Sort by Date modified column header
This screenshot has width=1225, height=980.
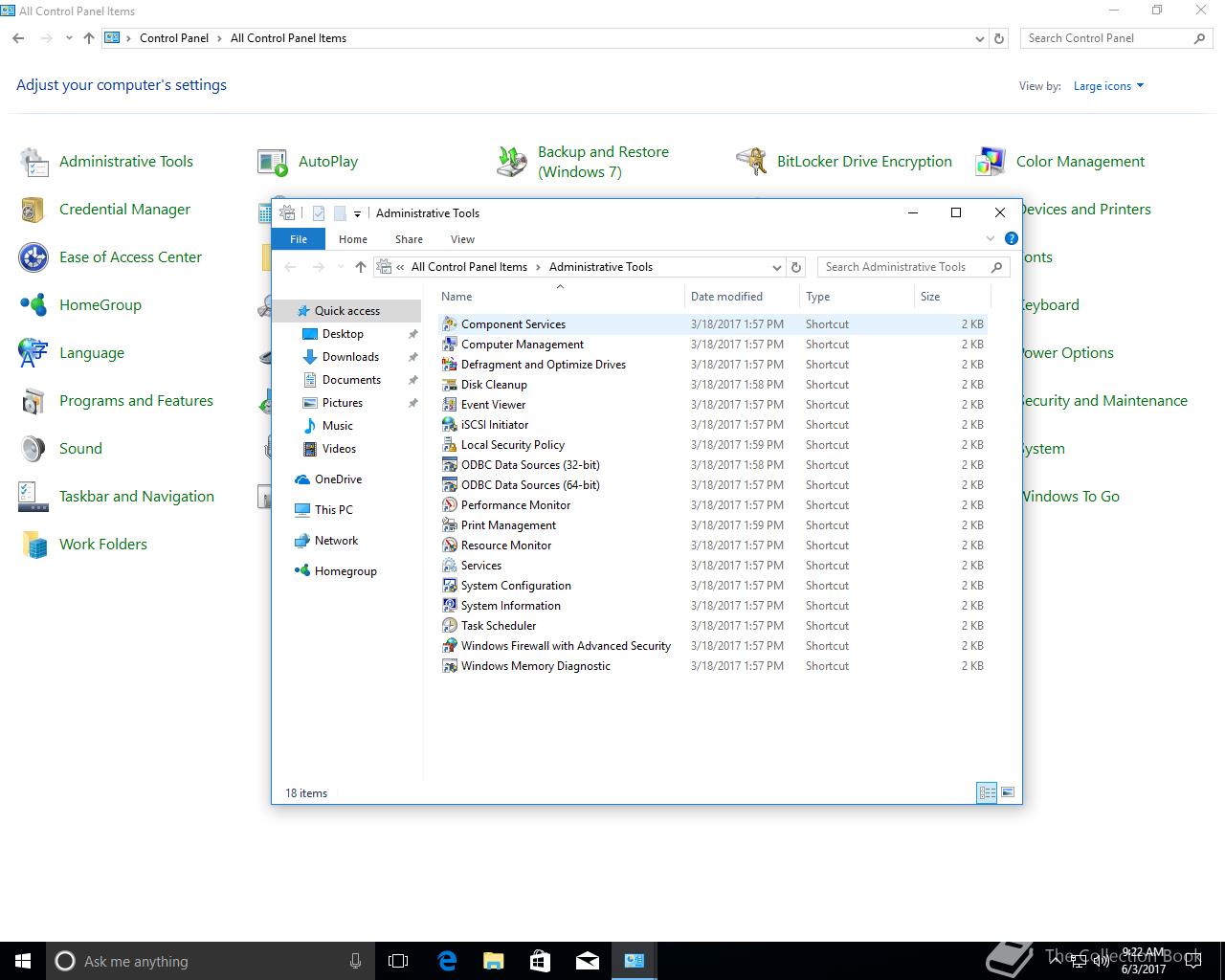point(742,297)
